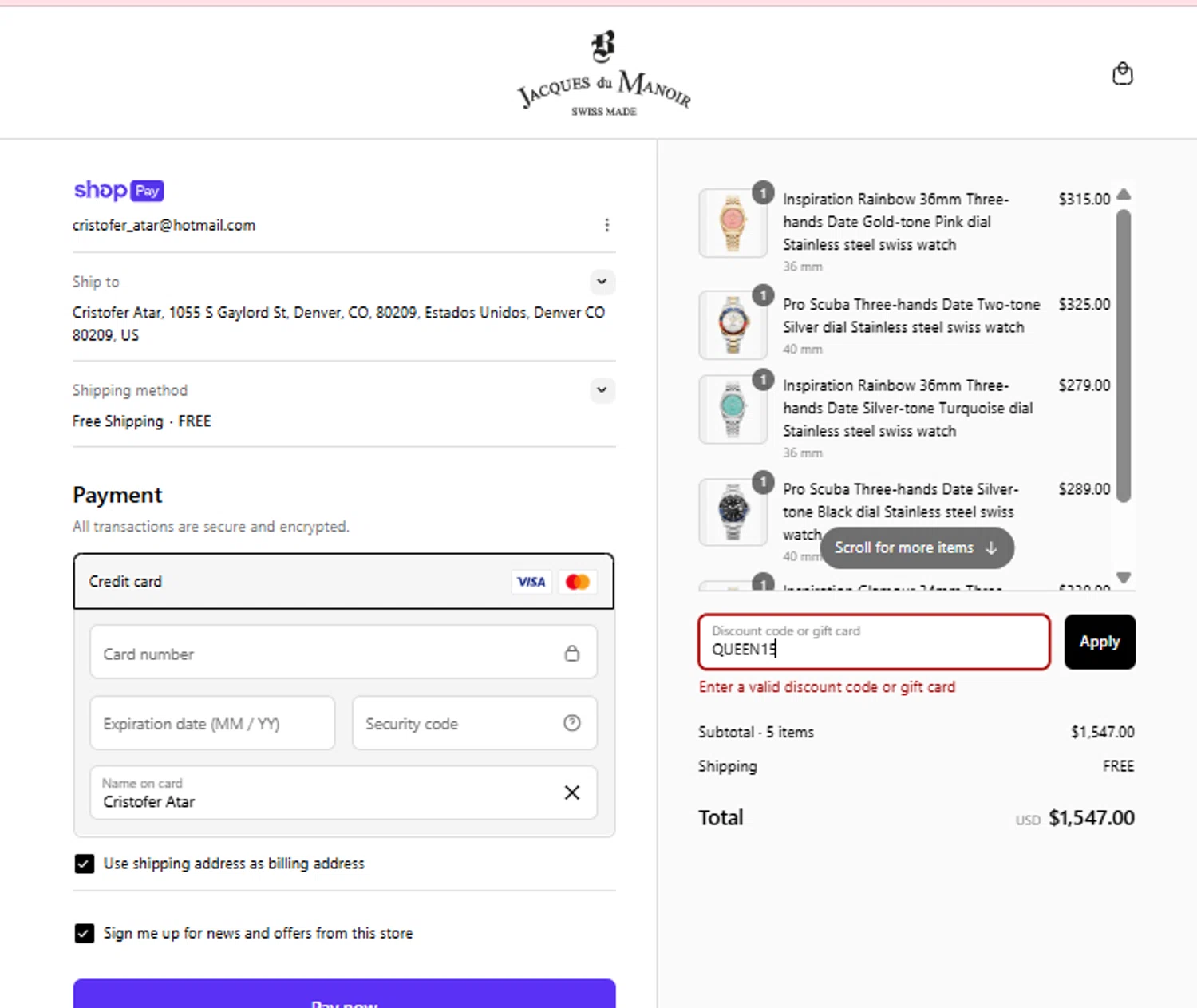Open the three-dot menu beside email

606,225
